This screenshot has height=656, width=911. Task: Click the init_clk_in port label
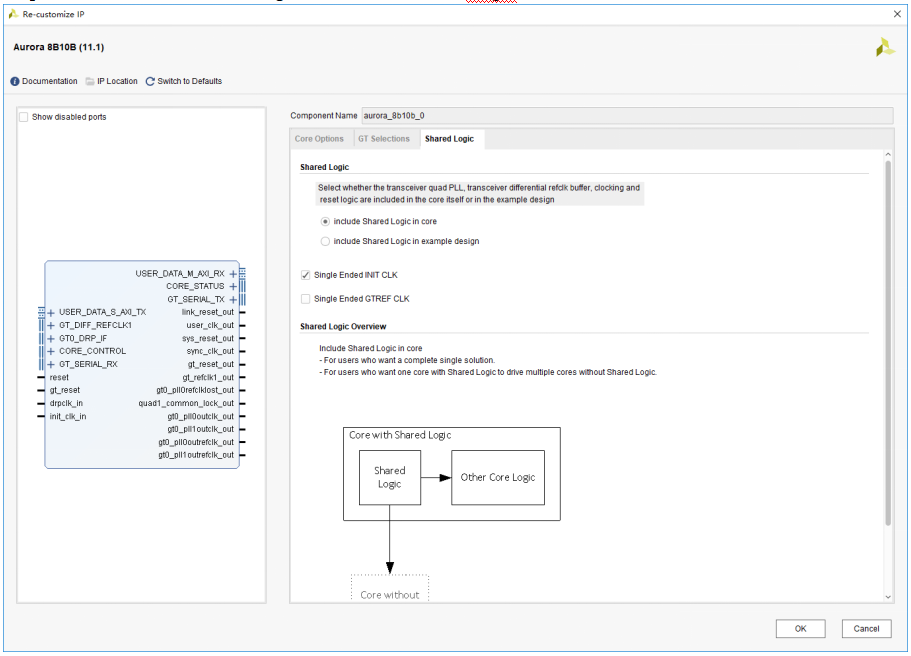(x=67, y=417)
